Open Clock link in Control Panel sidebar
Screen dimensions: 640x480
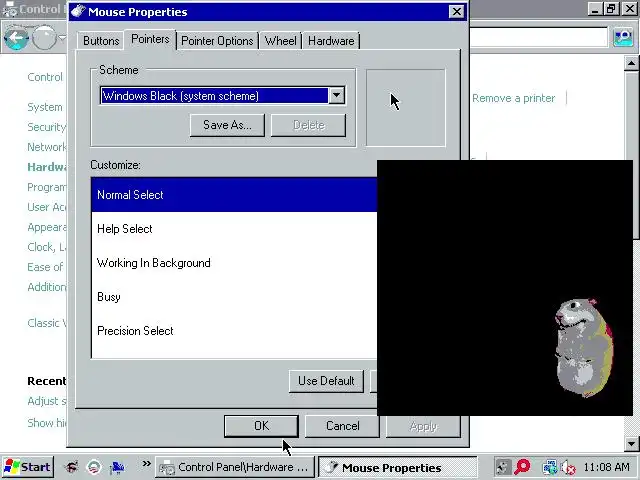coord(47,247)
